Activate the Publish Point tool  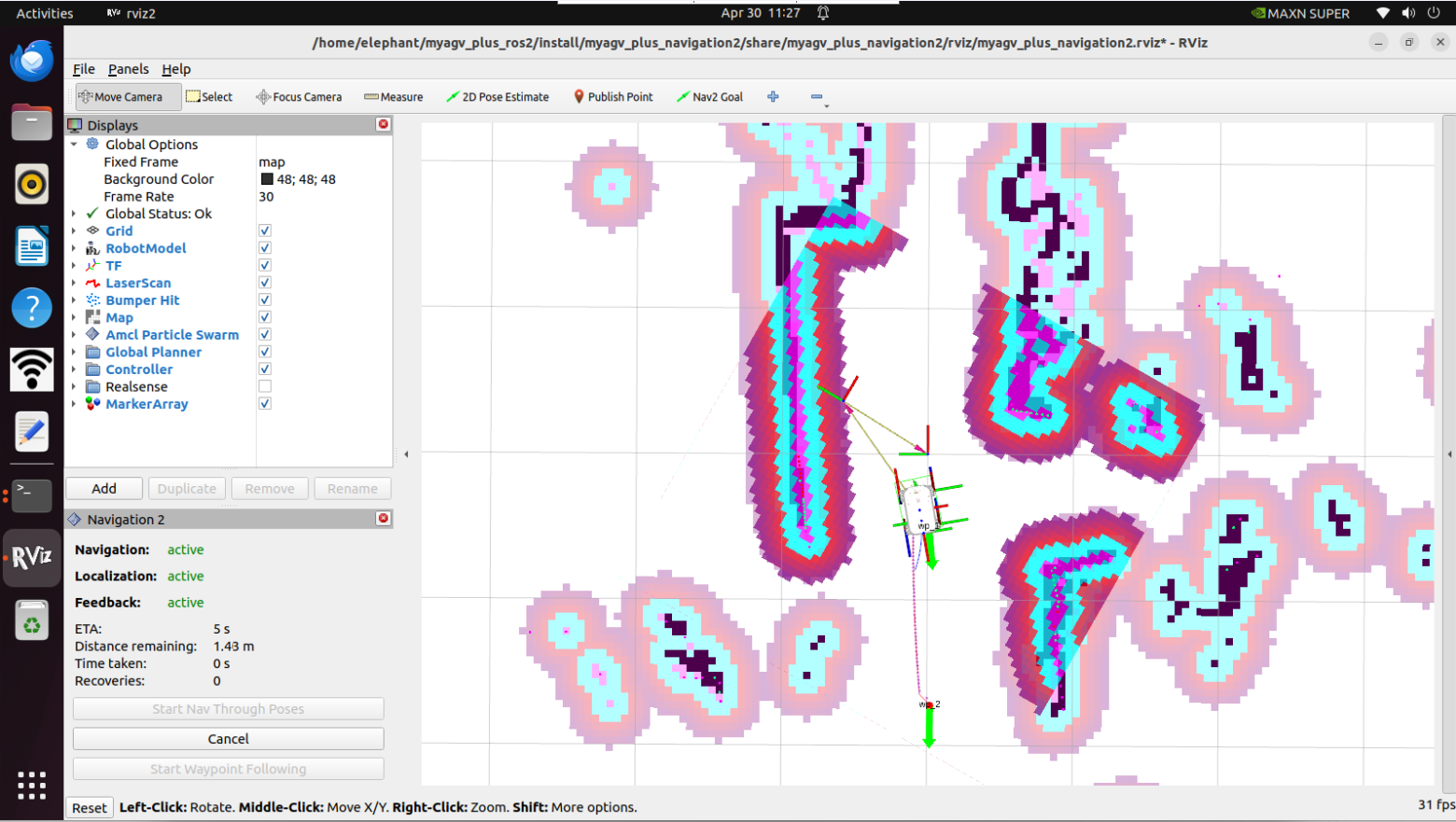(x=612, y=97)
